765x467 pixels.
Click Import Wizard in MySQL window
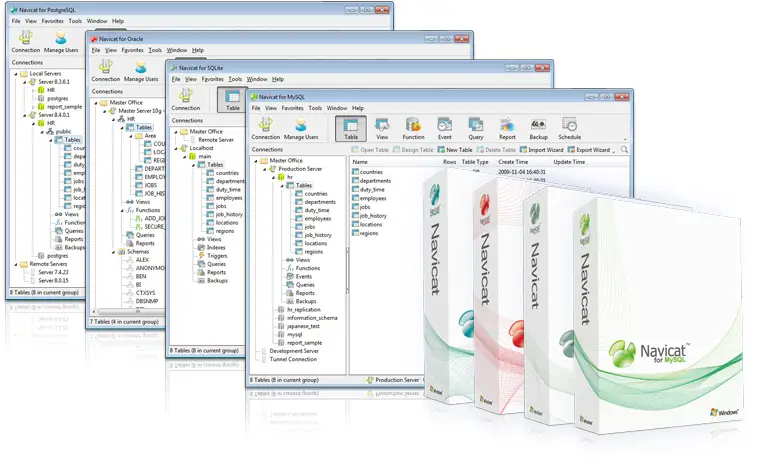click(x=541, y=150)
